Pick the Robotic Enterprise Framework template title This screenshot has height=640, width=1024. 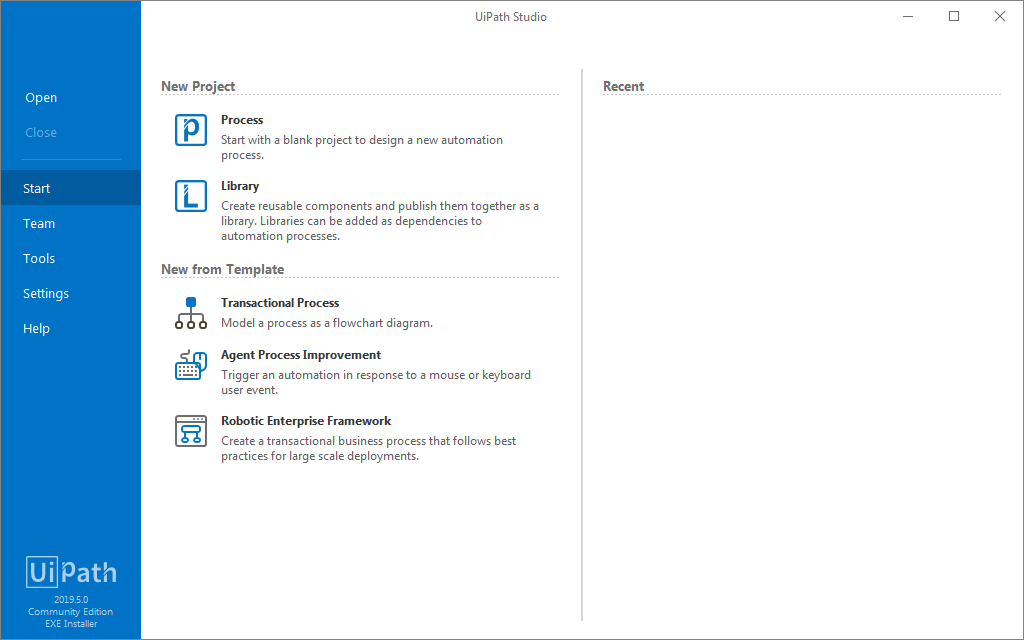pyautogui.click(x=306, y=421)
